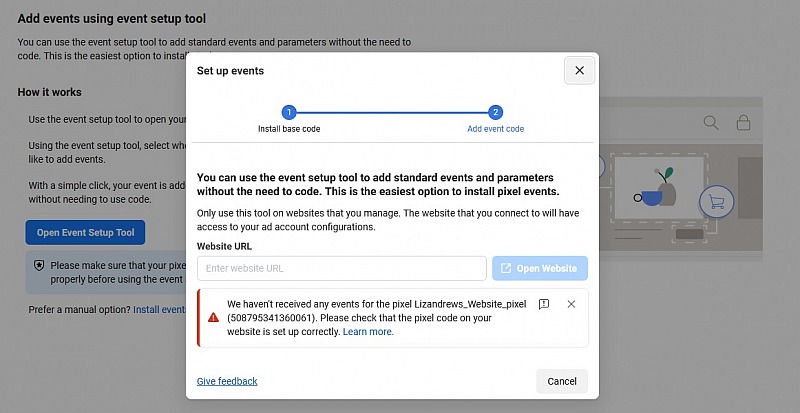Cancel the event setup dialog
The width and height of the screenshot is (800, 413).
click(562, 381)
